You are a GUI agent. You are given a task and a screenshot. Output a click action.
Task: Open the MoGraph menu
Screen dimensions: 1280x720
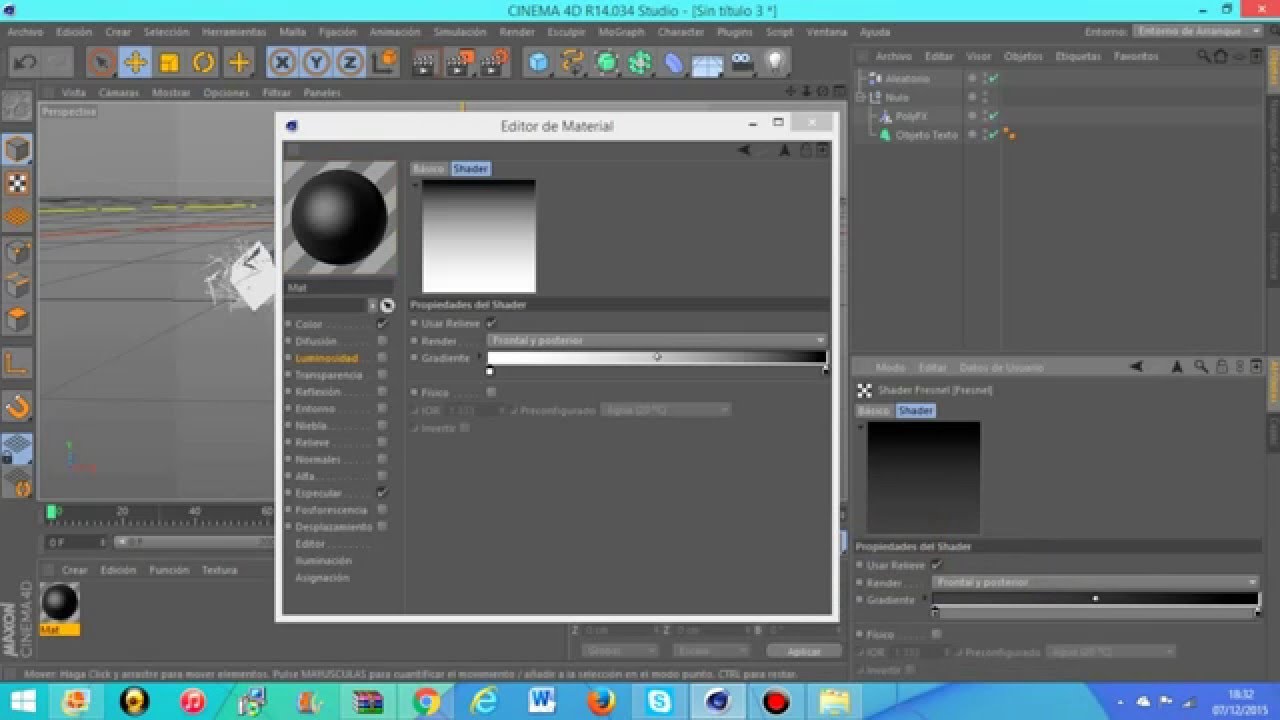pyautogui.click(x=621, y=32)
